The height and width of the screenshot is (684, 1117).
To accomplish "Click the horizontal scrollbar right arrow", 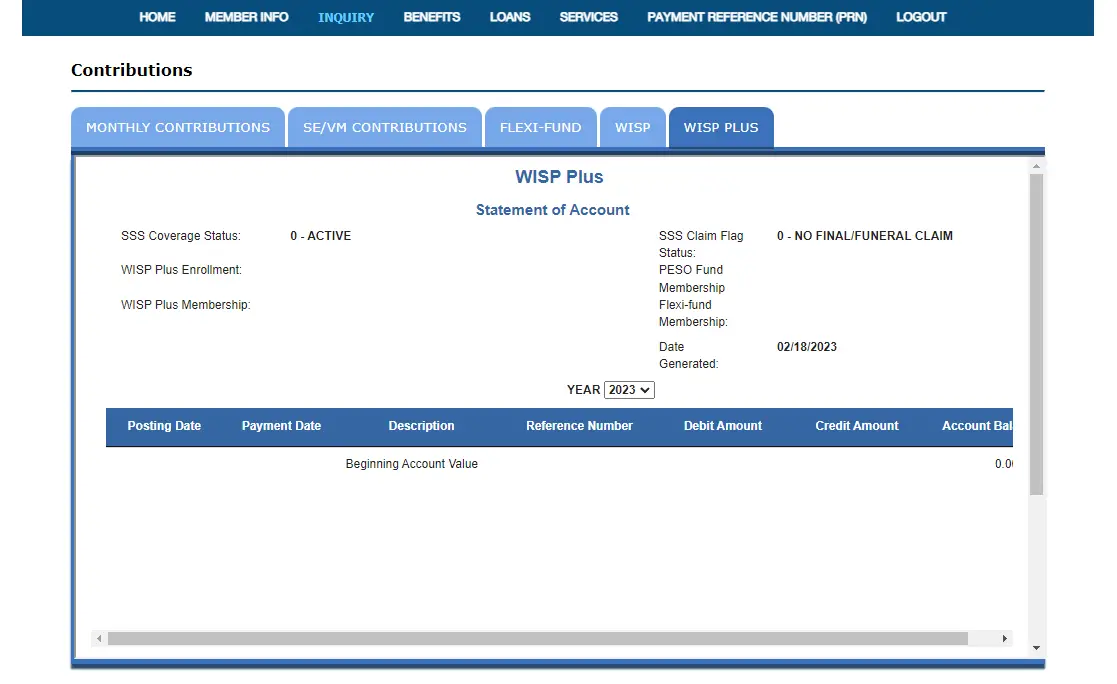I will (x=1005, y=638).
